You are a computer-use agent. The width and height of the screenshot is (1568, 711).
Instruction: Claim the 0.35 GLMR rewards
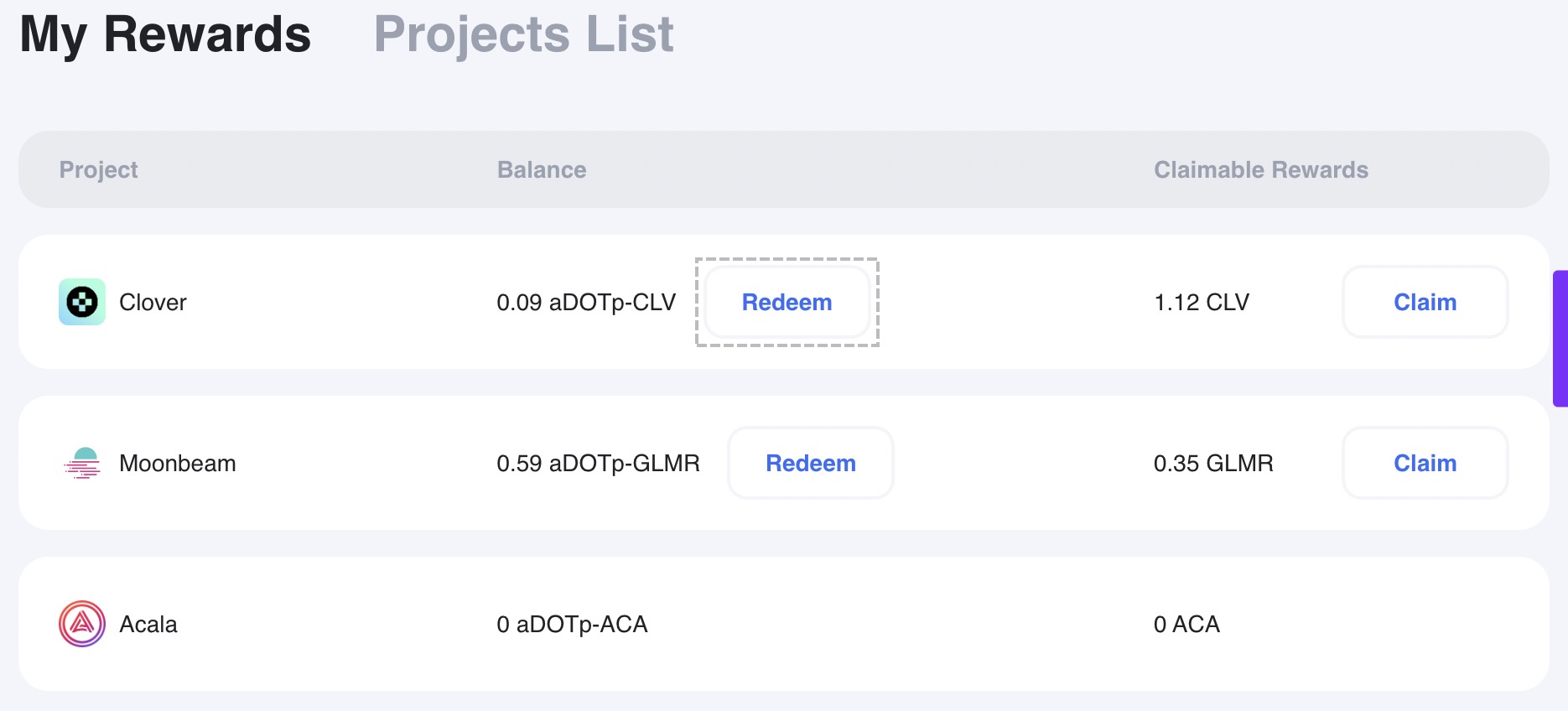[x=1425, y=463]
